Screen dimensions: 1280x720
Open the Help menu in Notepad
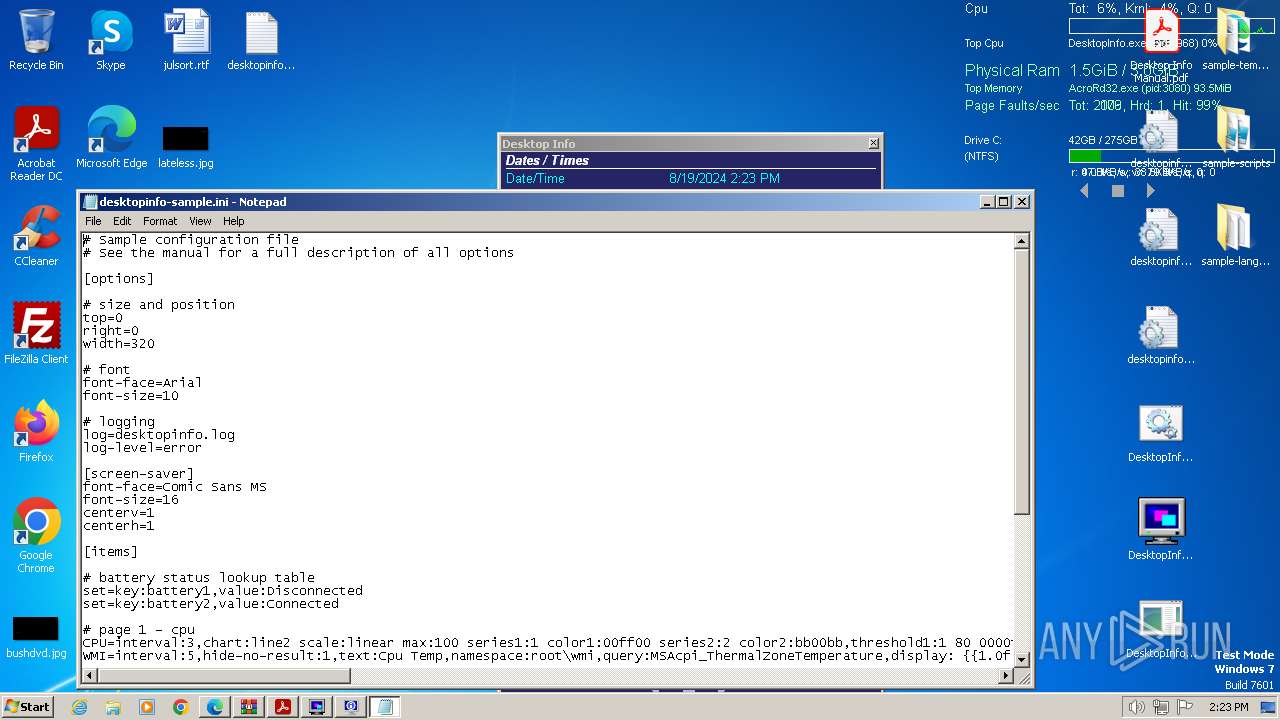(x=233, y=221)
